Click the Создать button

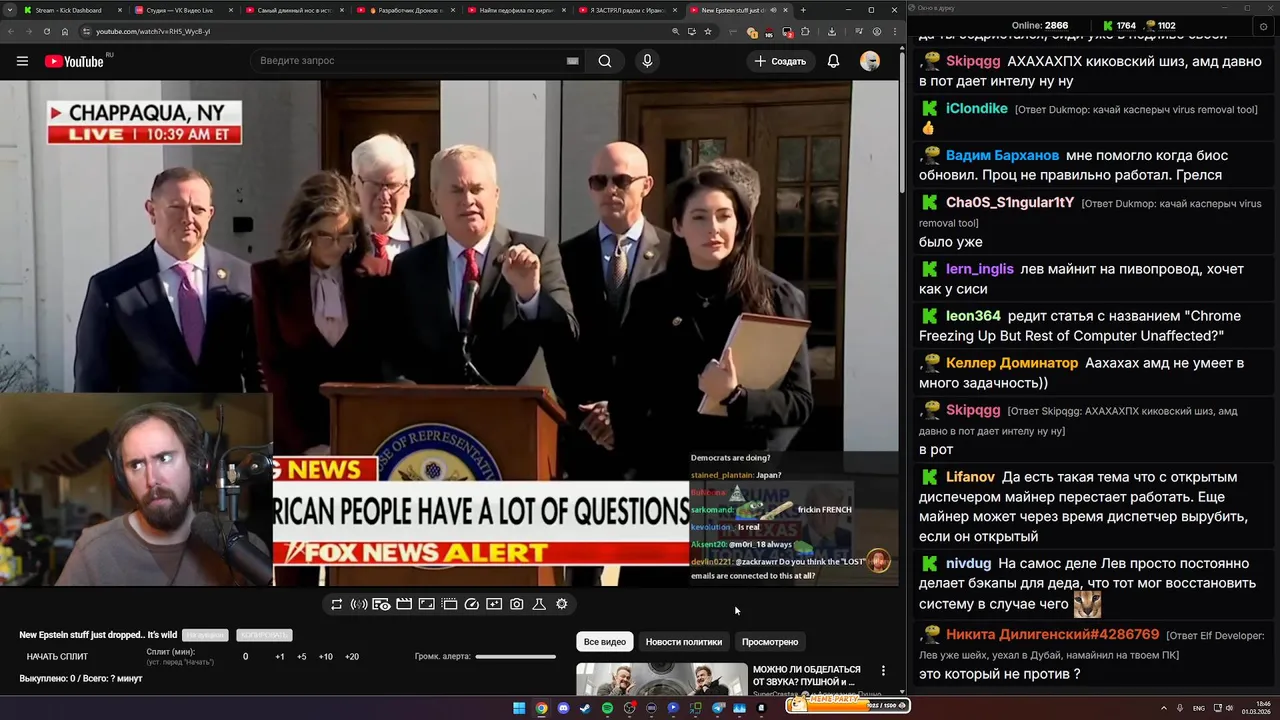[780, 61]
